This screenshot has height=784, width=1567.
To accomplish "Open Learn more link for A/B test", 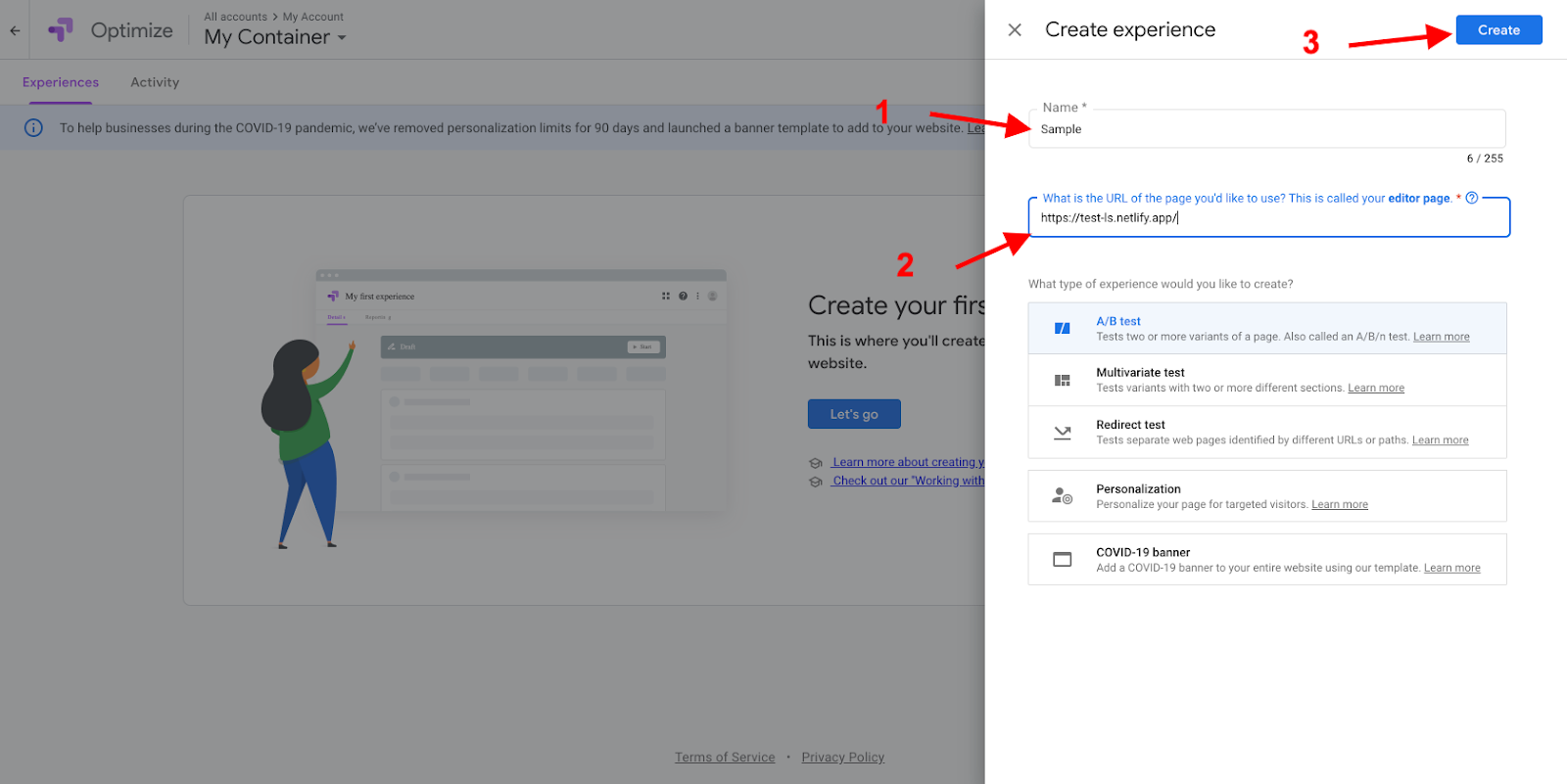I will [x=1441, y=337].
